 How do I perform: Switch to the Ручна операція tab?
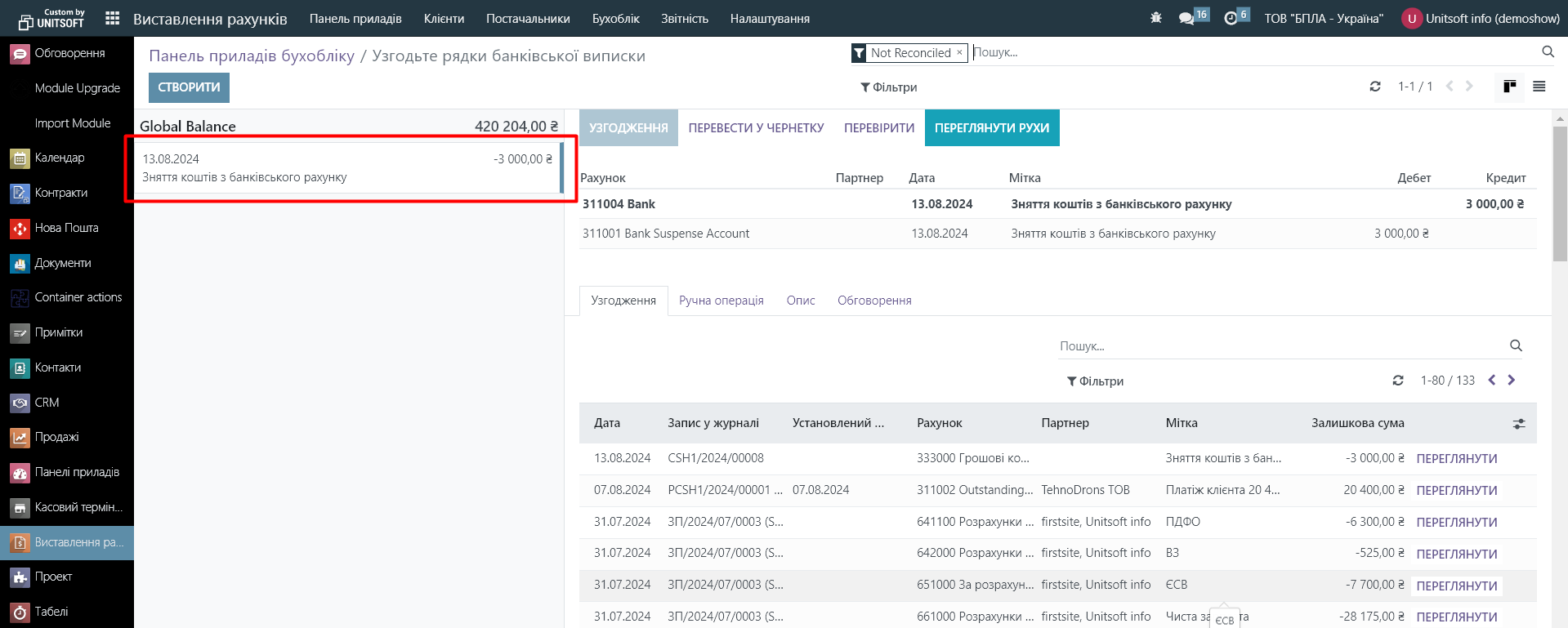pos(721,301)
